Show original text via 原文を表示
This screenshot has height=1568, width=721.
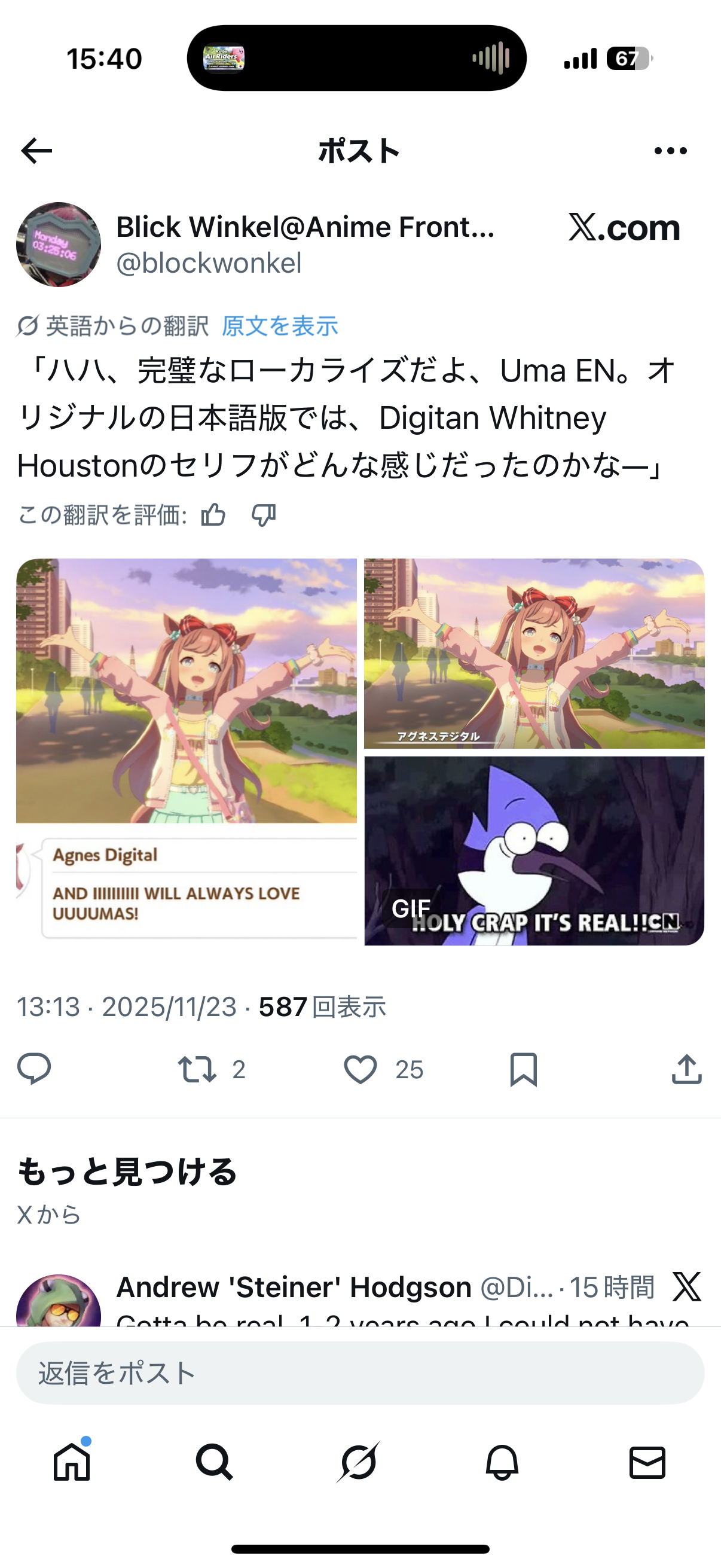point(279,327)
